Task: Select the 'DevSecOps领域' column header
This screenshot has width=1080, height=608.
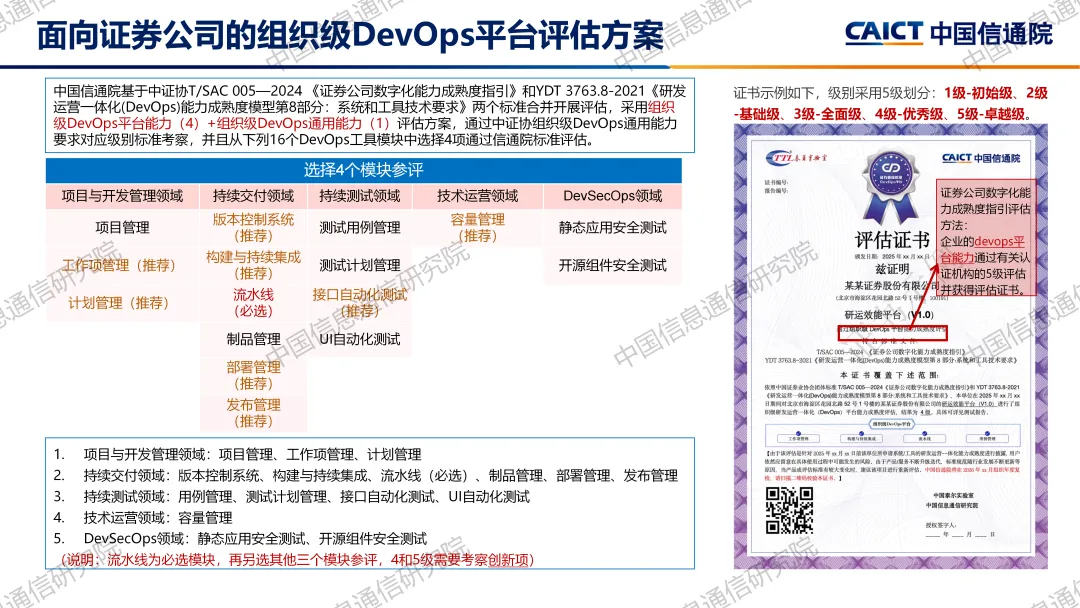Action: (x=612, y=196)
